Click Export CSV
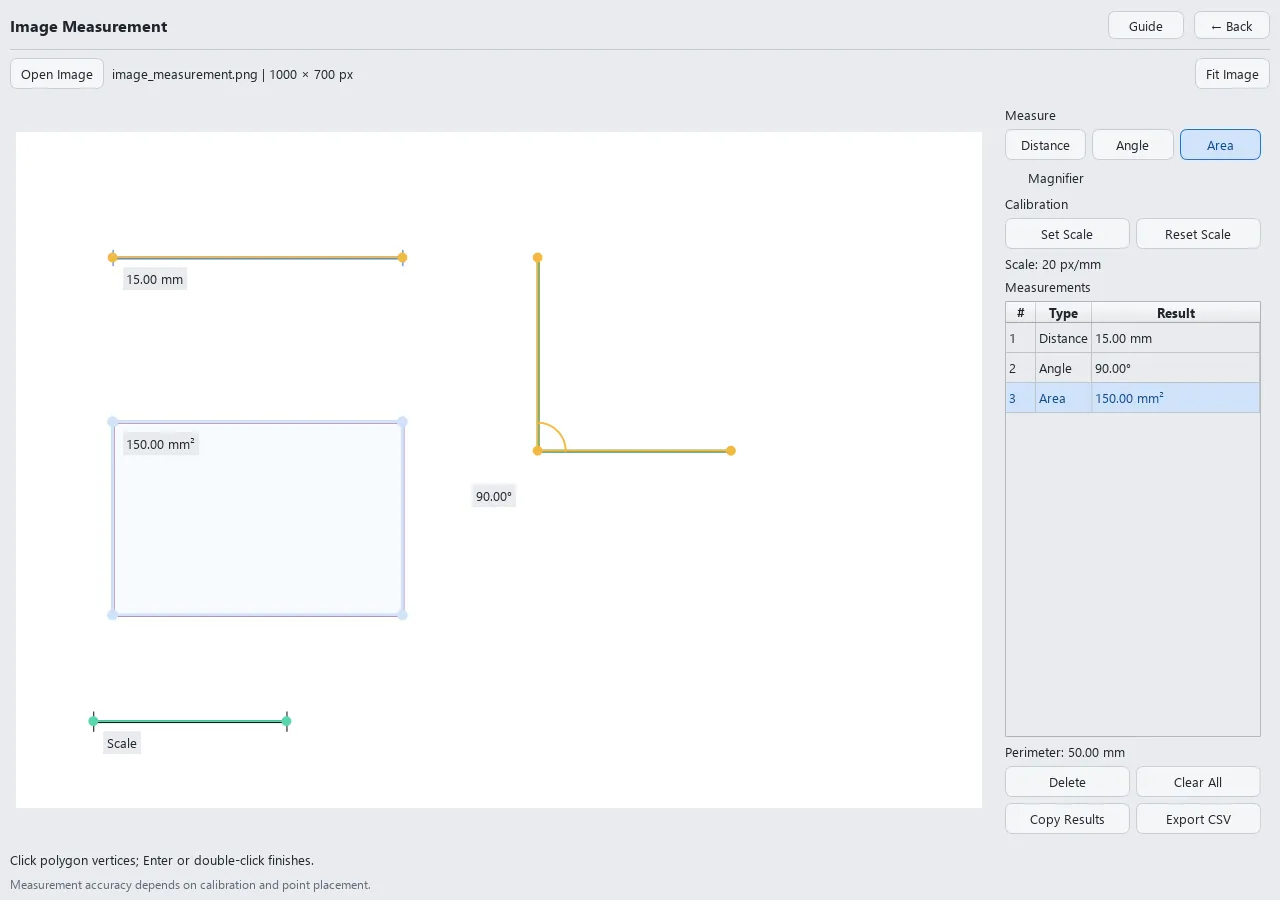1280x900 pixels. click(1198, 819)
